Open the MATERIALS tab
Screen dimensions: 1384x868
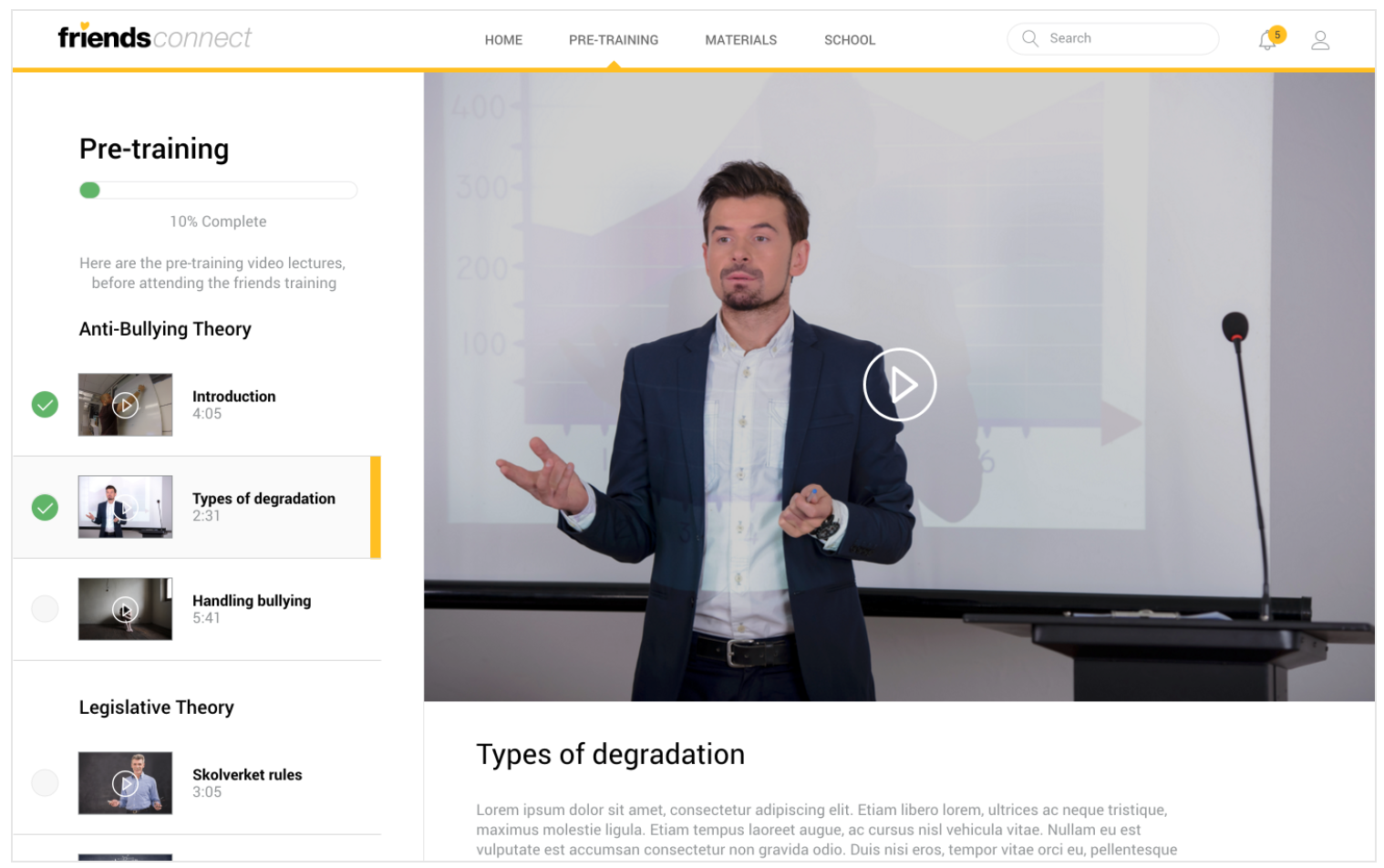click(x=740, y=40)
